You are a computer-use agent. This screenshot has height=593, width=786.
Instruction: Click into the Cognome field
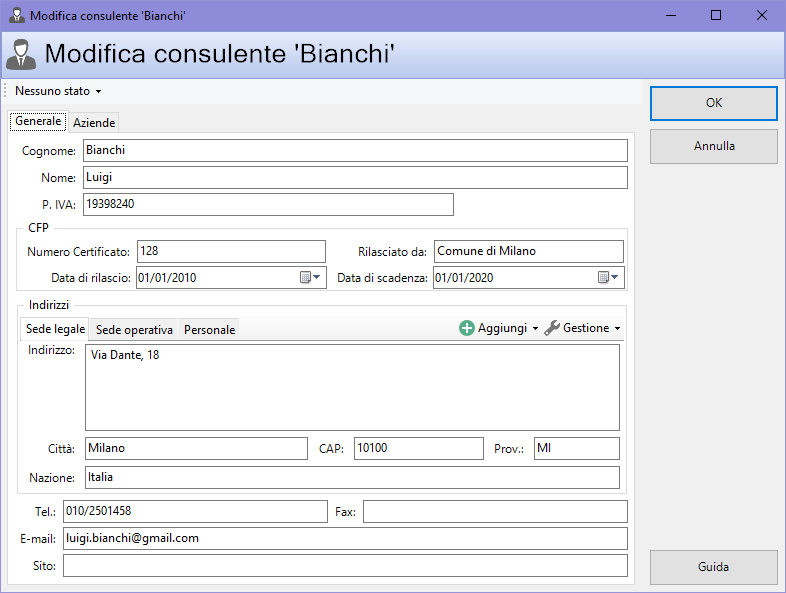click(354, 151)
